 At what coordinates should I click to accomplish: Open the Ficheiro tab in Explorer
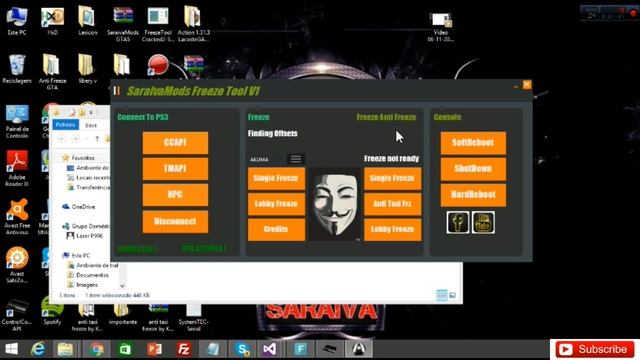click(66, 125)
